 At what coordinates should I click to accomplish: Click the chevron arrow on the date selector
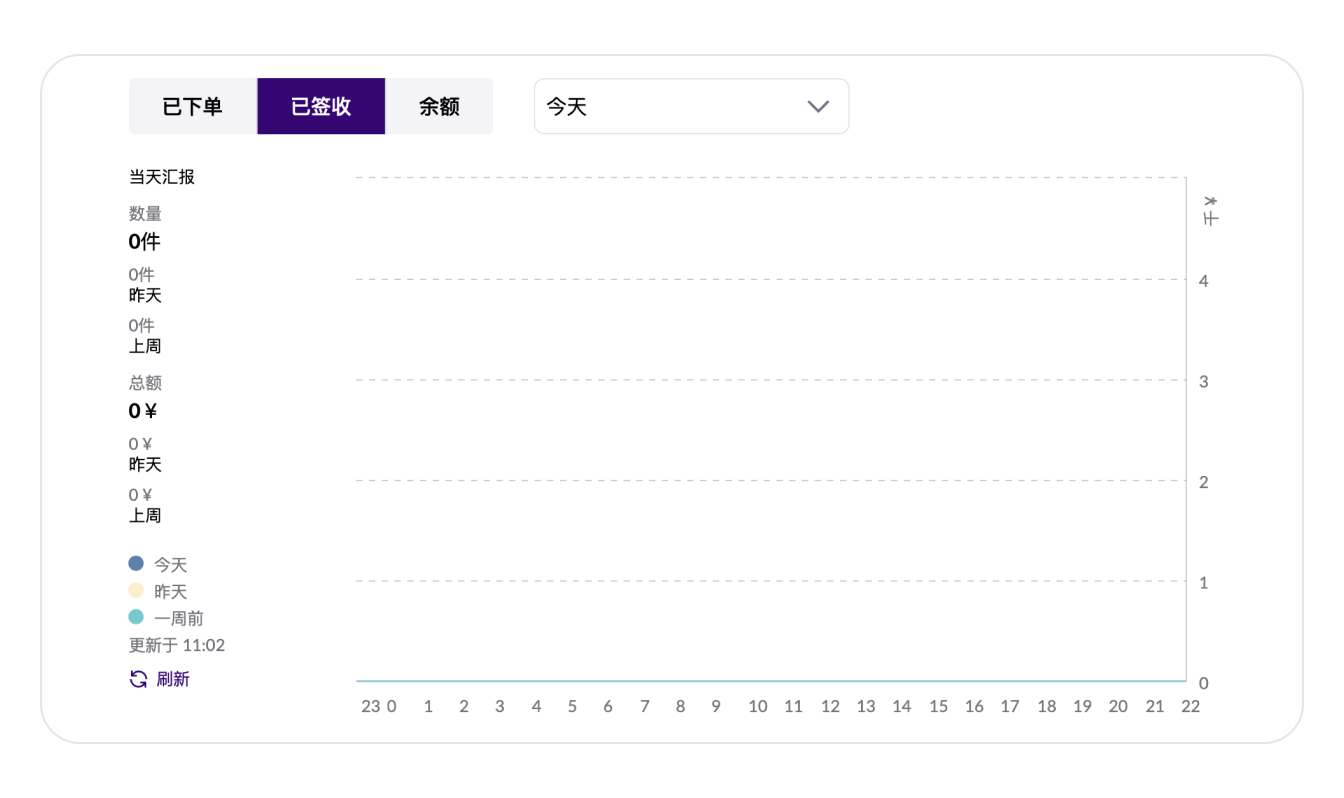click(x=819, y=106)
